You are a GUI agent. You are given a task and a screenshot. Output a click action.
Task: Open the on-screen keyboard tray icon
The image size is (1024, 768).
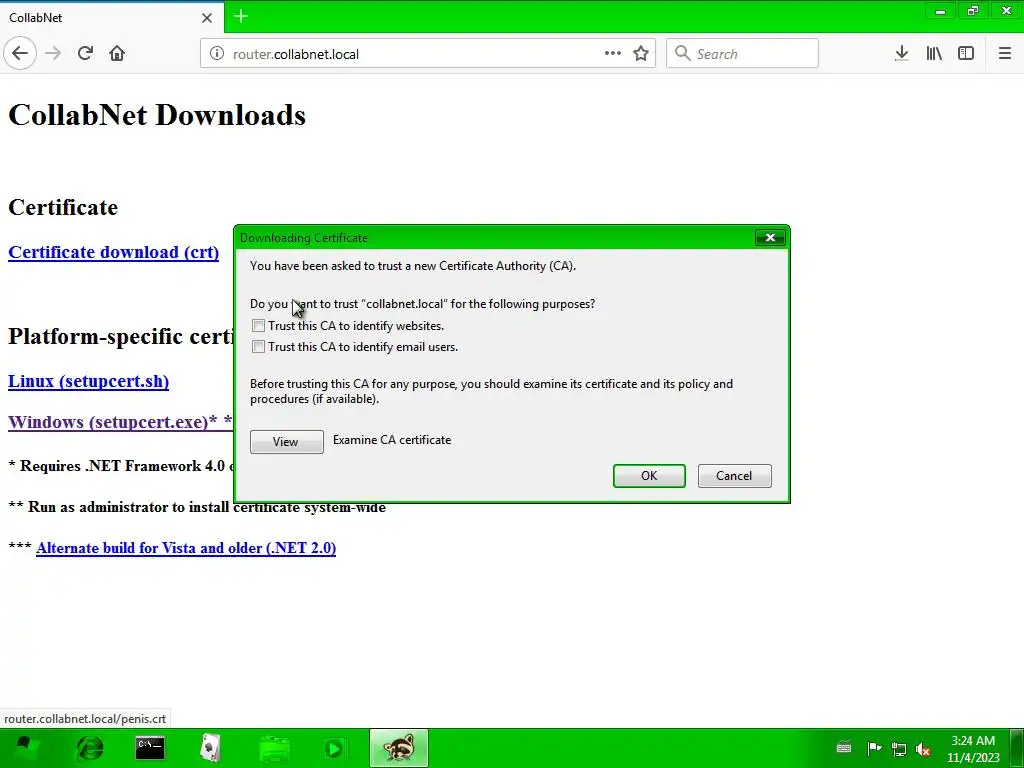click(x=844, y=748)
